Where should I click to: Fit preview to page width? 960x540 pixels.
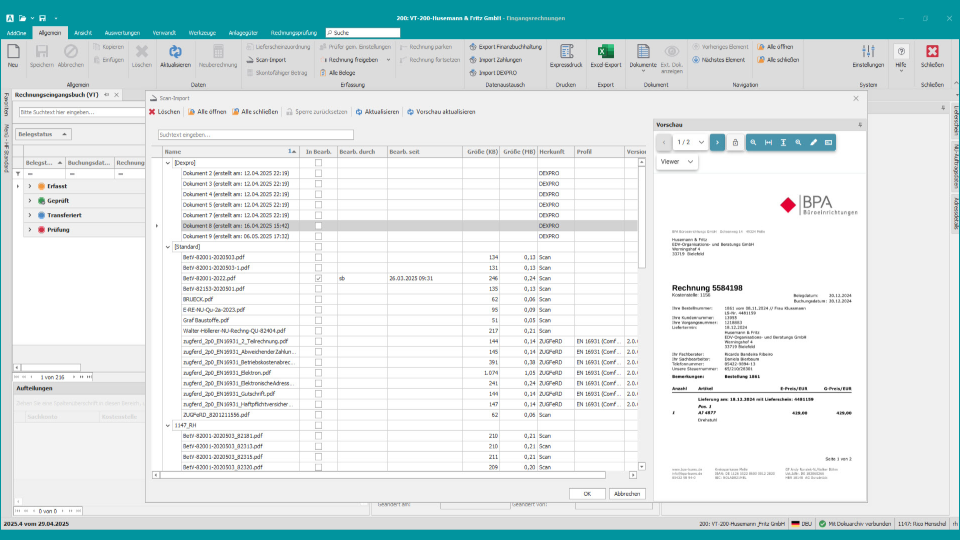tap(768, 143)
